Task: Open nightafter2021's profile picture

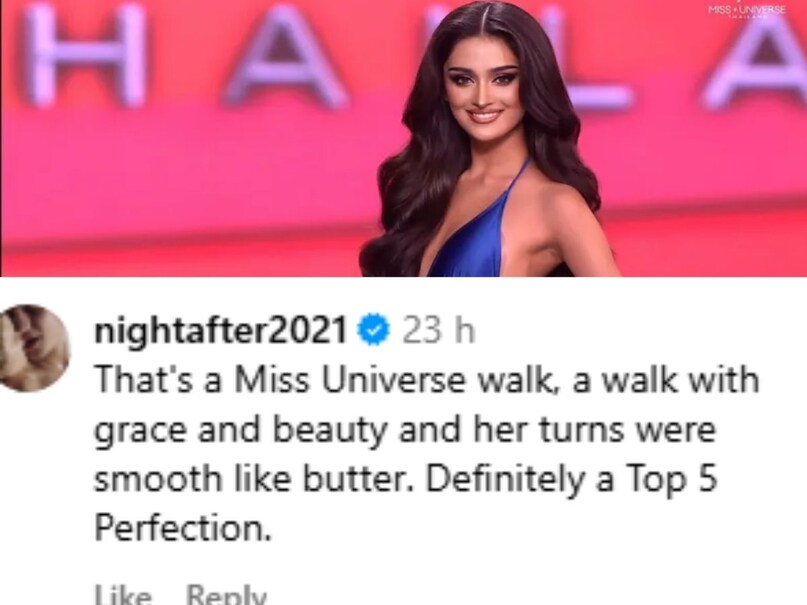Action: click(x=34, y=348)
